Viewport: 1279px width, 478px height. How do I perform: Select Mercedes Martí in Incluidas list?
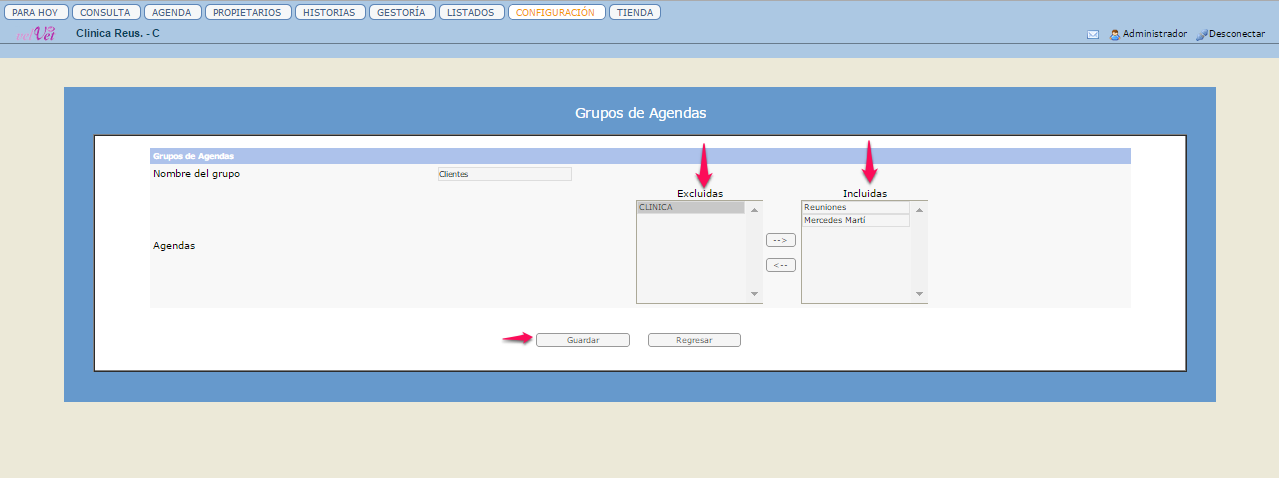click(855, 220)
